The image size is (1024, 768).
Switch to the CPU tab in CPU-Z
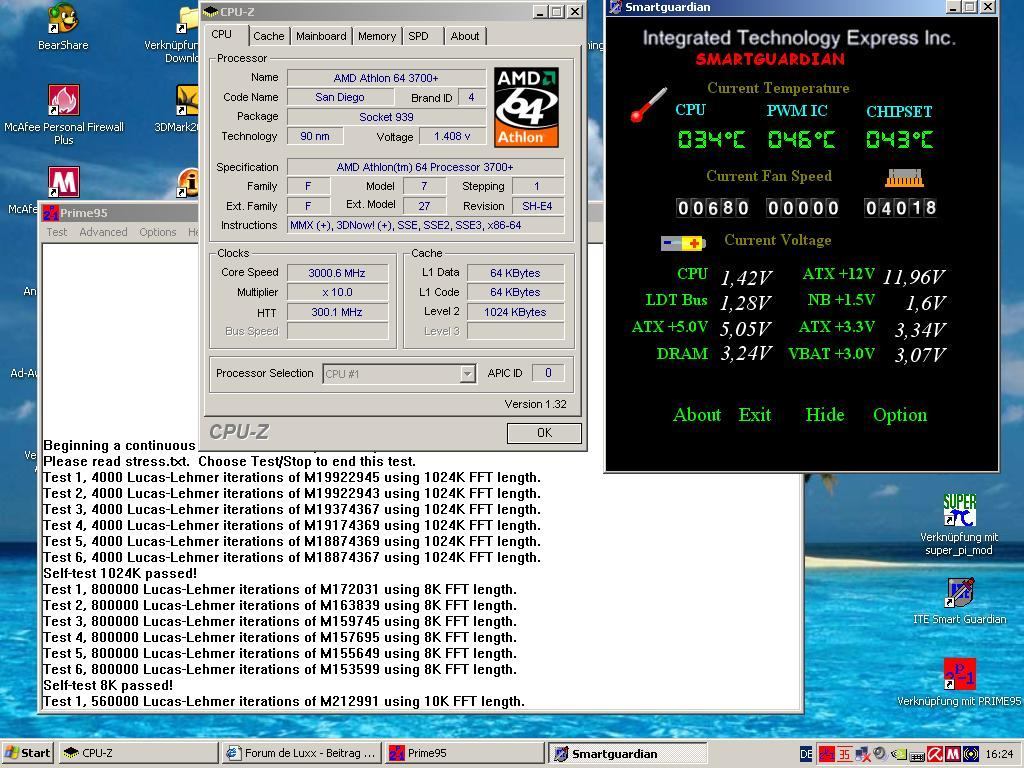tap(221, 35)
